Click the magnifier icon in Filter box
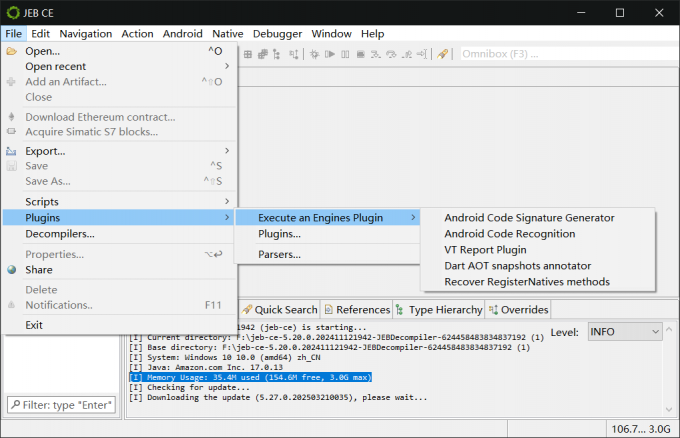Screen dimensions: 680x438 (x=16, y=405)
